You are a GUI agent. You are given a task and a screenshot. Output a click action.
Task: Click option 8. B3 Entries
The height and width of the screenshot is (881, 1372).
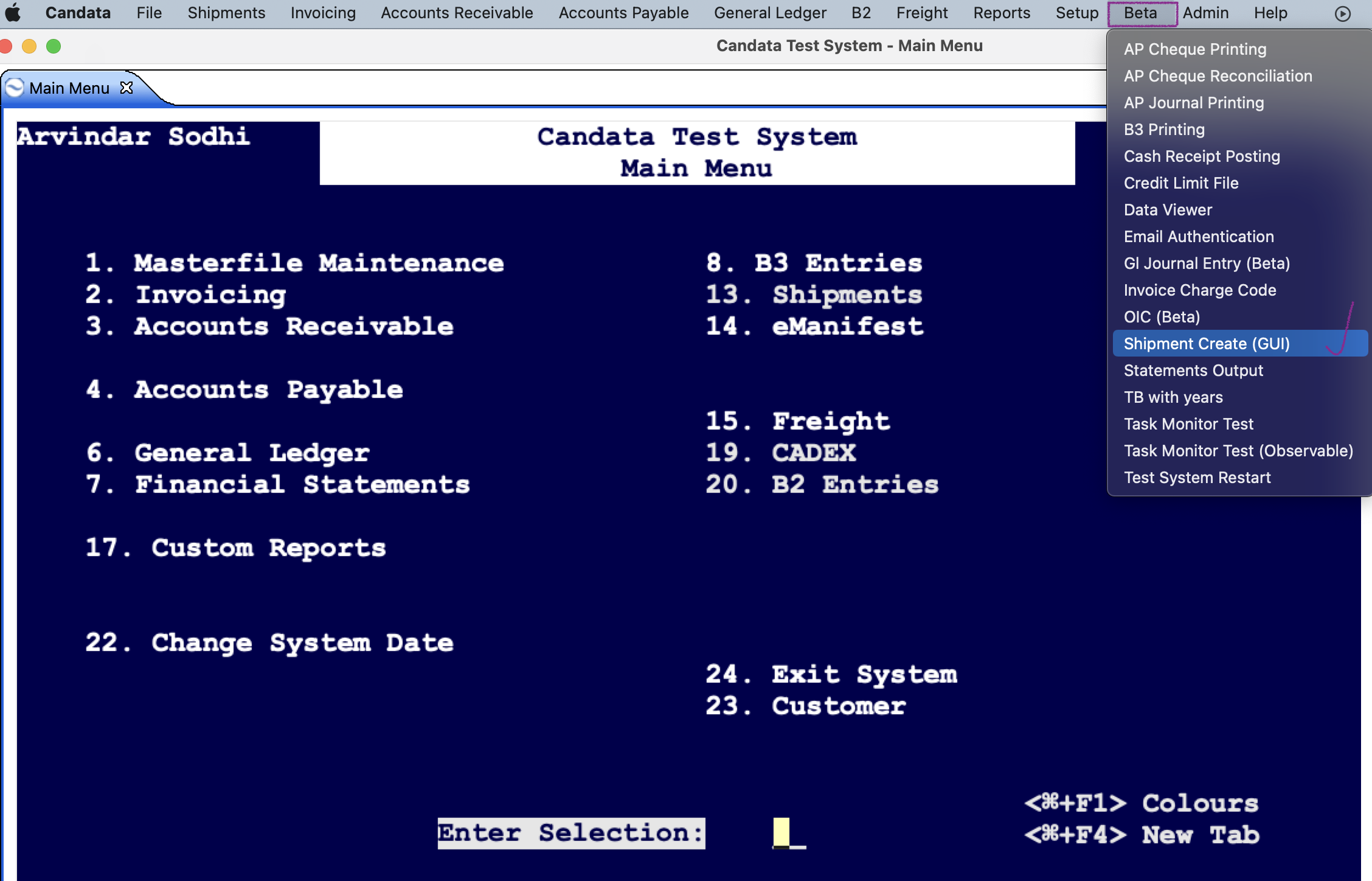pyautogui.click(x=814, y=263)
